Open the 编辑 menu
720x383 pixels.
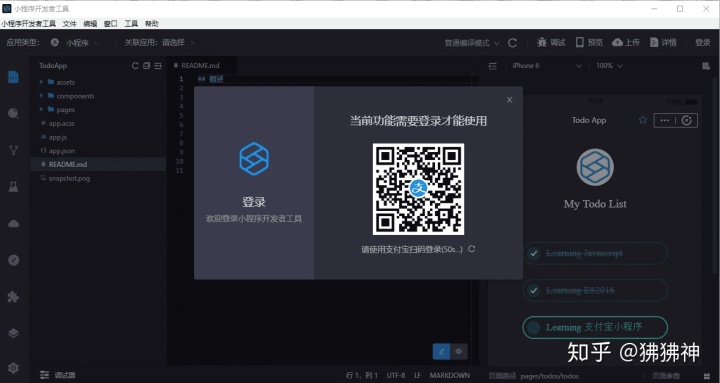point(90,23)
